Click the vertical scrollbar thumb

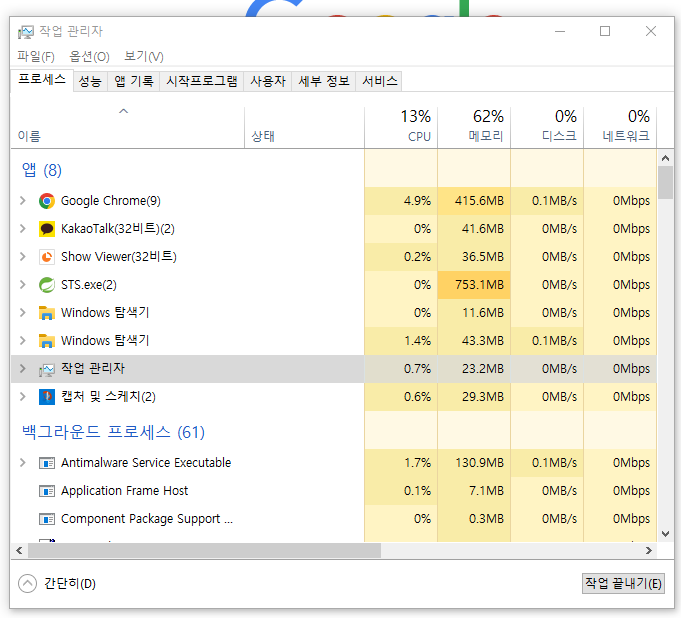(665, 183)
